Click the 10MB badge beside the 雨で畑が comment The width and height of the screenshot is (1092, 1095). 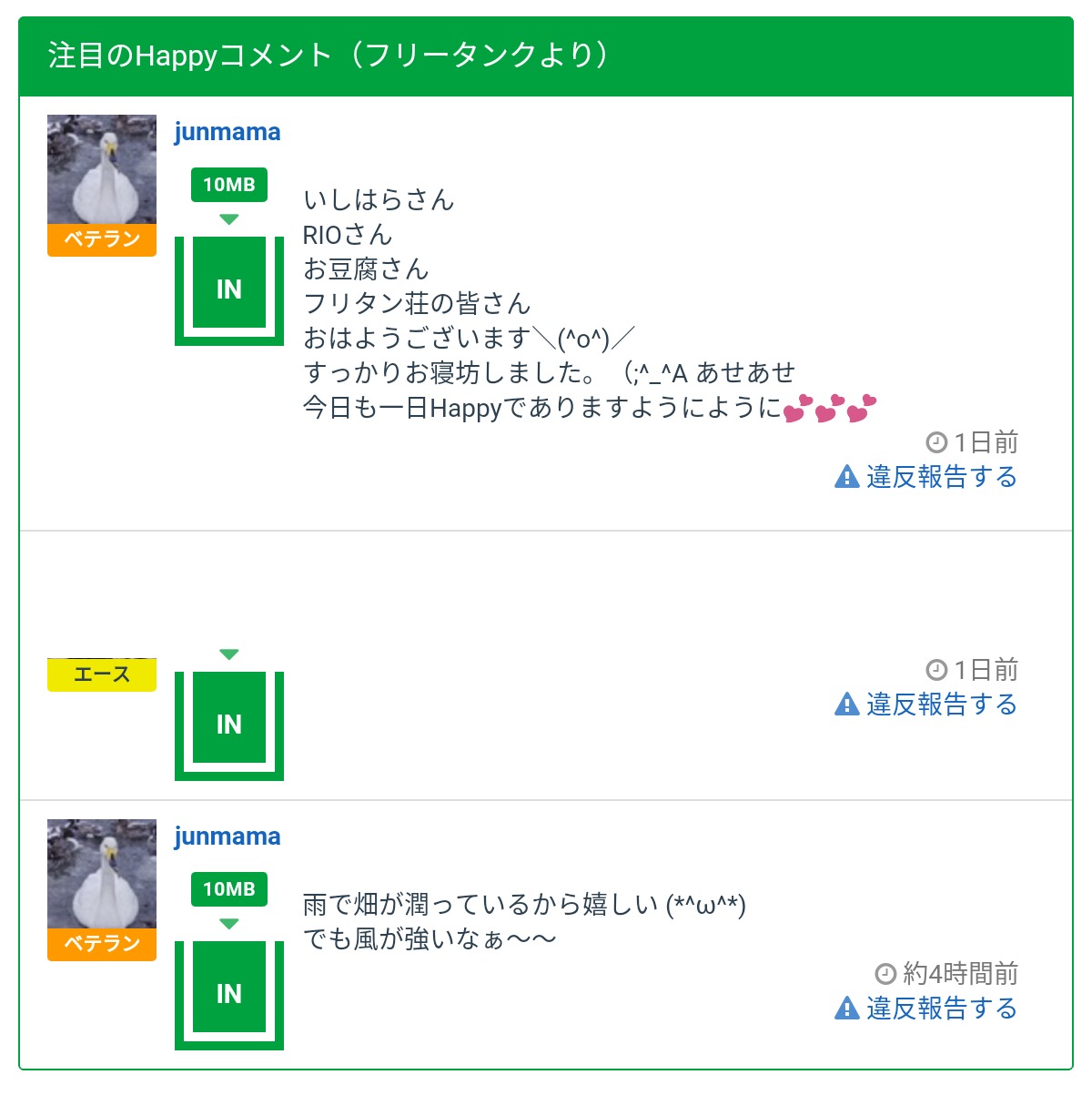coord(229,889)
